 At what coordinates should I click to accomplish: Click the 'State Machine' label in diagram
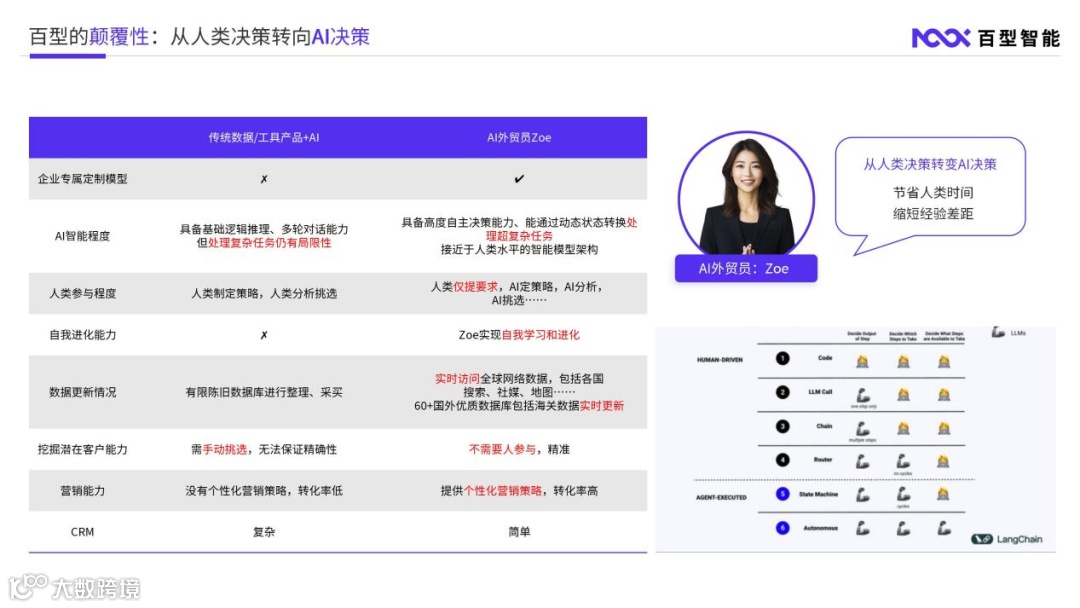(818, 494)
